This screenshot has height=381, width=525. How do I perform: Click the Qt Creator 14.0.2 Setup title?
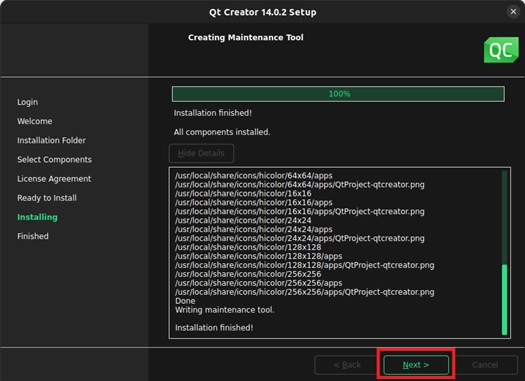point(262,12)
